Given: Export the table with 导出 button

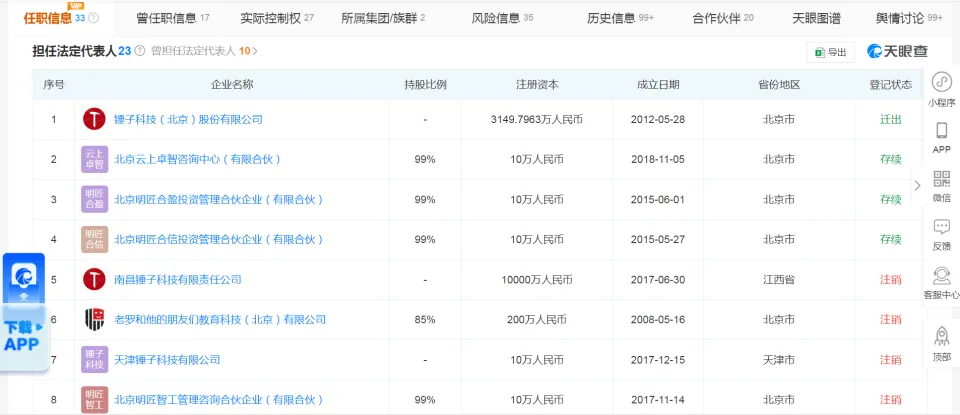Looking at the screenshot, I should tap(831, 52).
